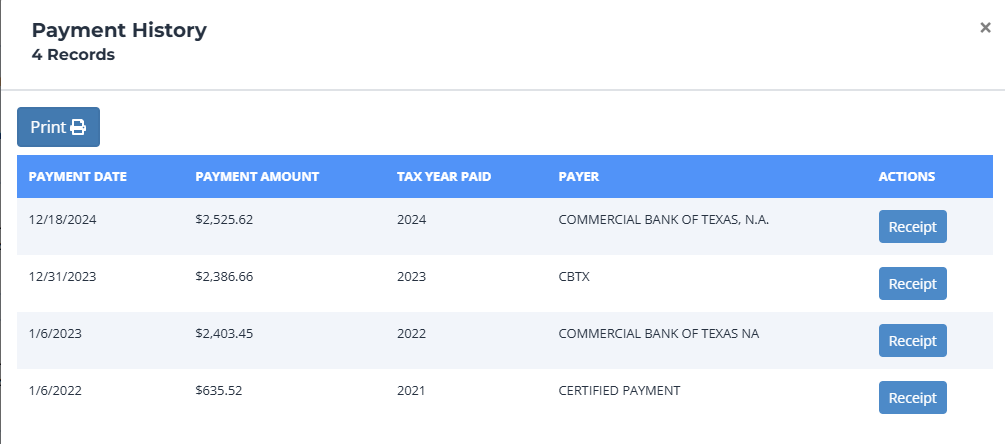
Task: Click the printer icon in Print button
Action: pyautogui.click(x=78, y=127)
